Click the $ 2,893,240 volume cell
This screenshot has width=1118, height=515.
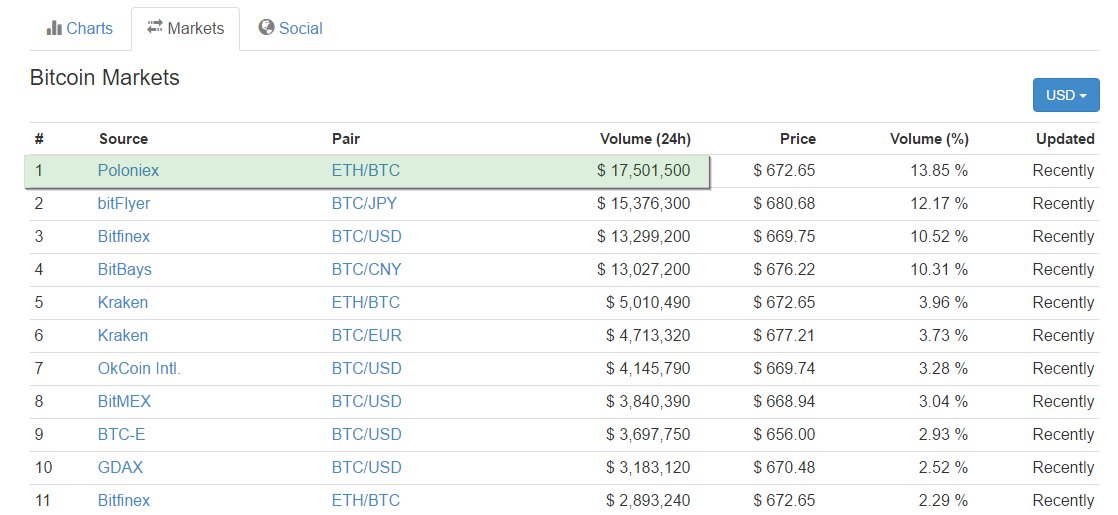click(648, 500)
